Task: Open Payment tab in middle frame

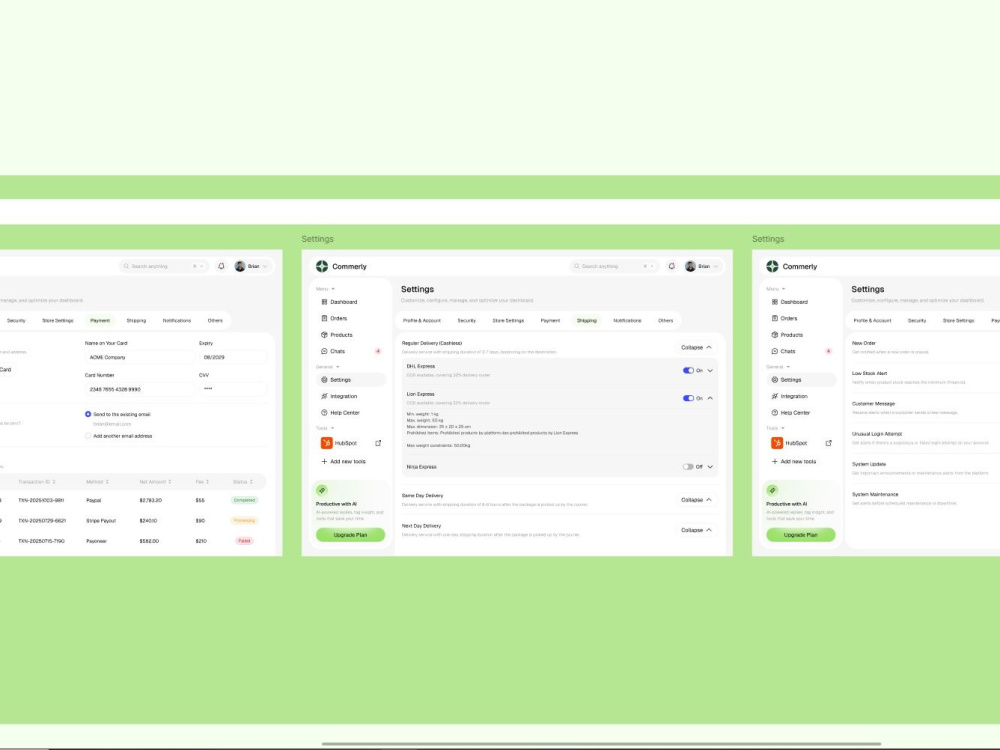Action: pyautogui.click(x=550, y=320)
